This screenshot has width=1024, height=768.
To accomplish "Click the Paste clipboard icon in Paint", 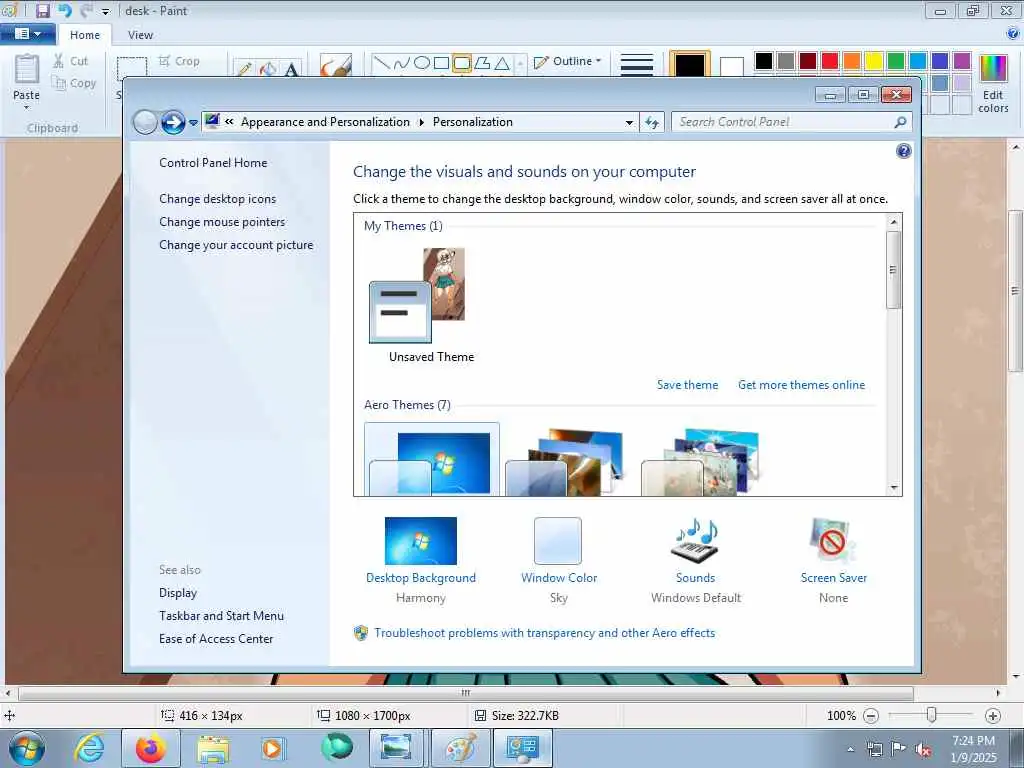I will coord(27,69).
